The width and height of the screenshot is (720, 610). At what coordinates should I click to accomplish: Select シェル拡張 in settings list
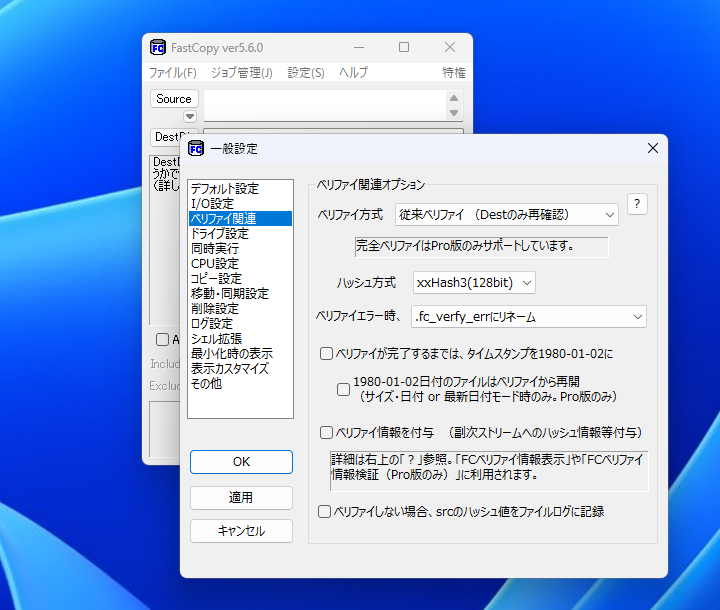(x=240, y=339)
